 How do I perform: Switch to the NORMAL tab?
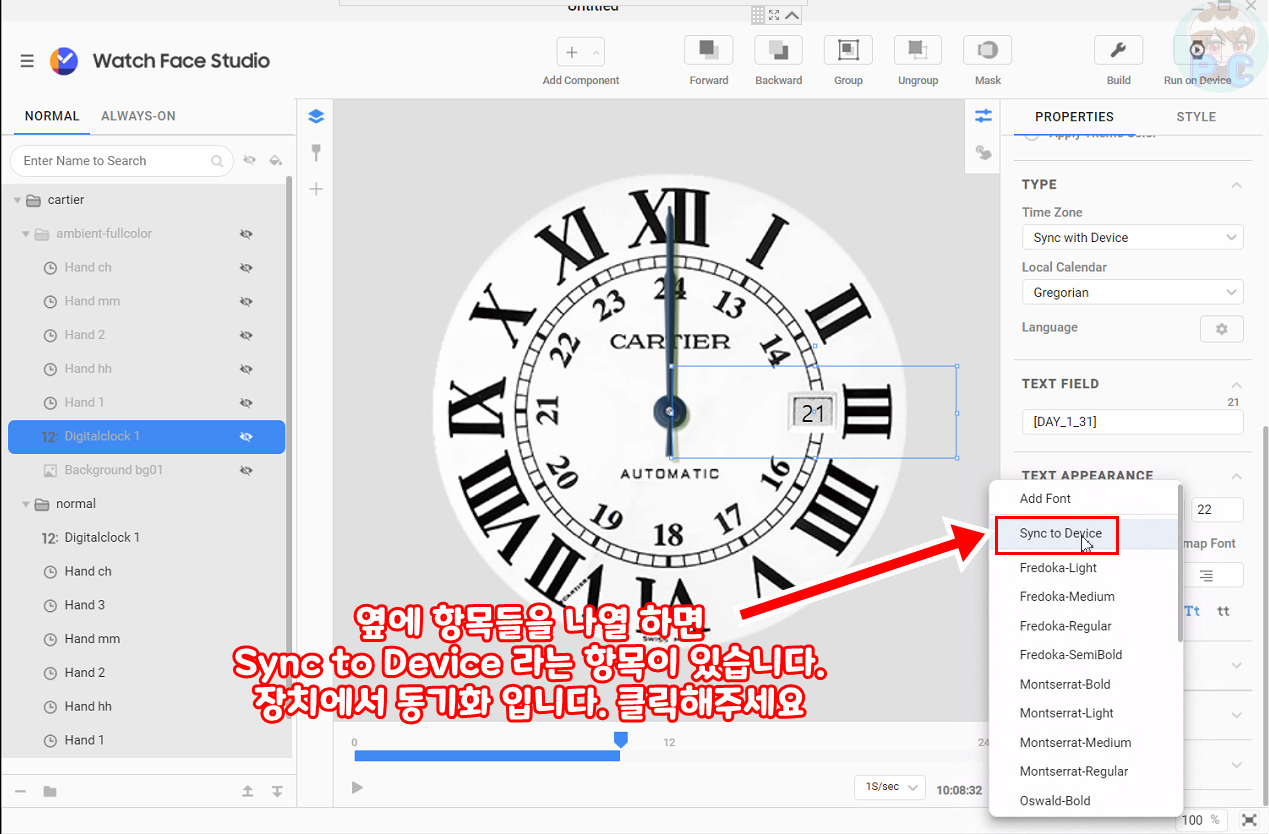52,116
